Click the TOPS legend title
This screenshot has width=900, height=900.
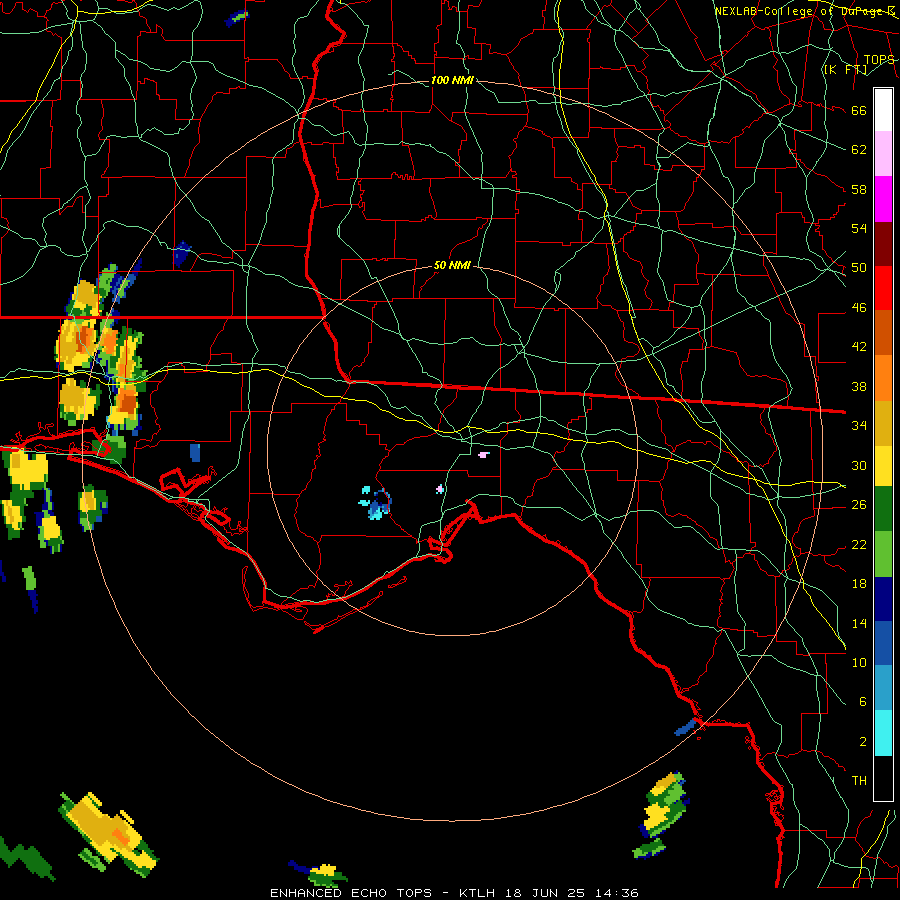[x=879, y=59]
